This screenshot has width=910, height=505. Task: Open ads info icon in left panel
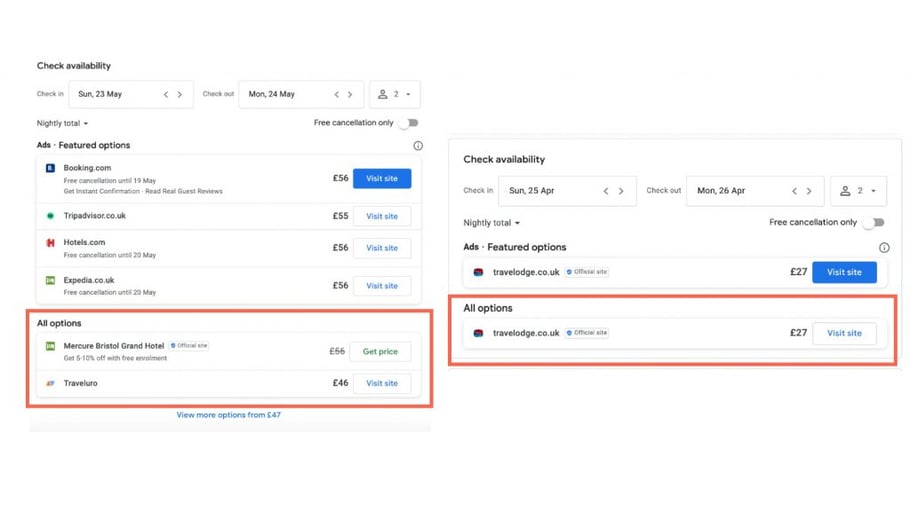[418, 146]
